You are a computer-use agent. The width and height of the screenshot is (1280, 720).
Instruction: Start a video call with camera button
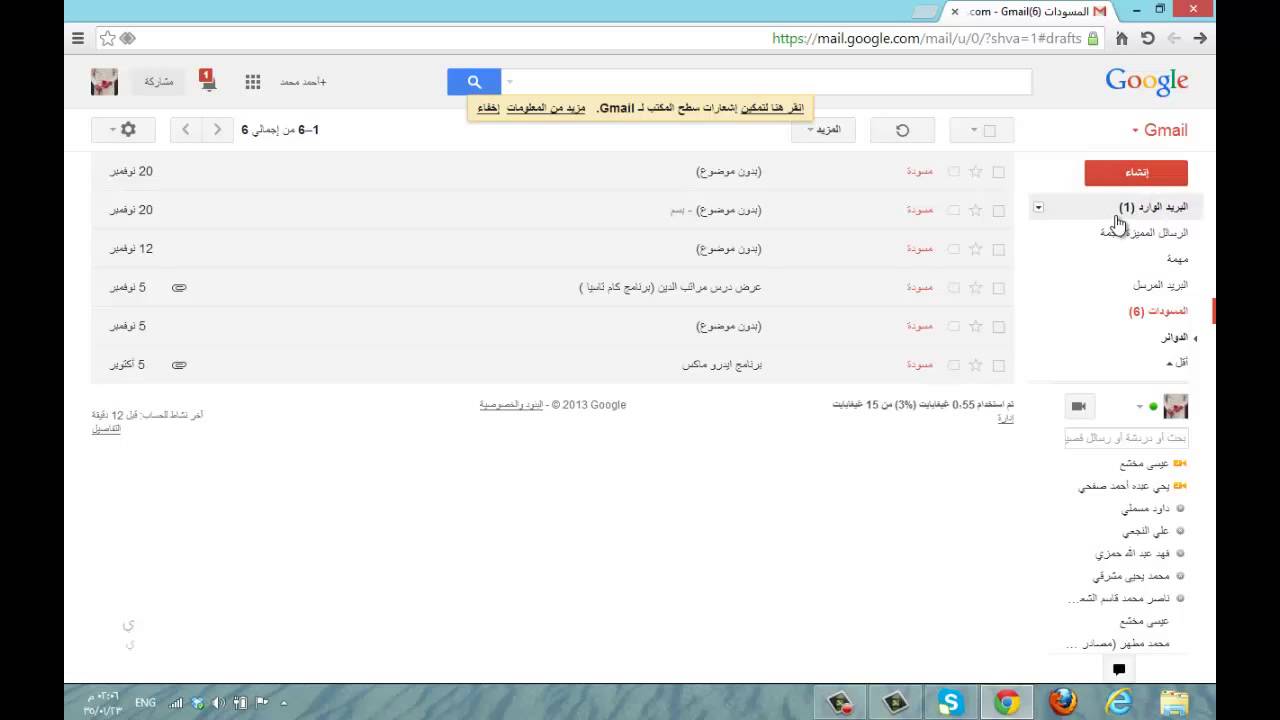(x=1079, y=406)
